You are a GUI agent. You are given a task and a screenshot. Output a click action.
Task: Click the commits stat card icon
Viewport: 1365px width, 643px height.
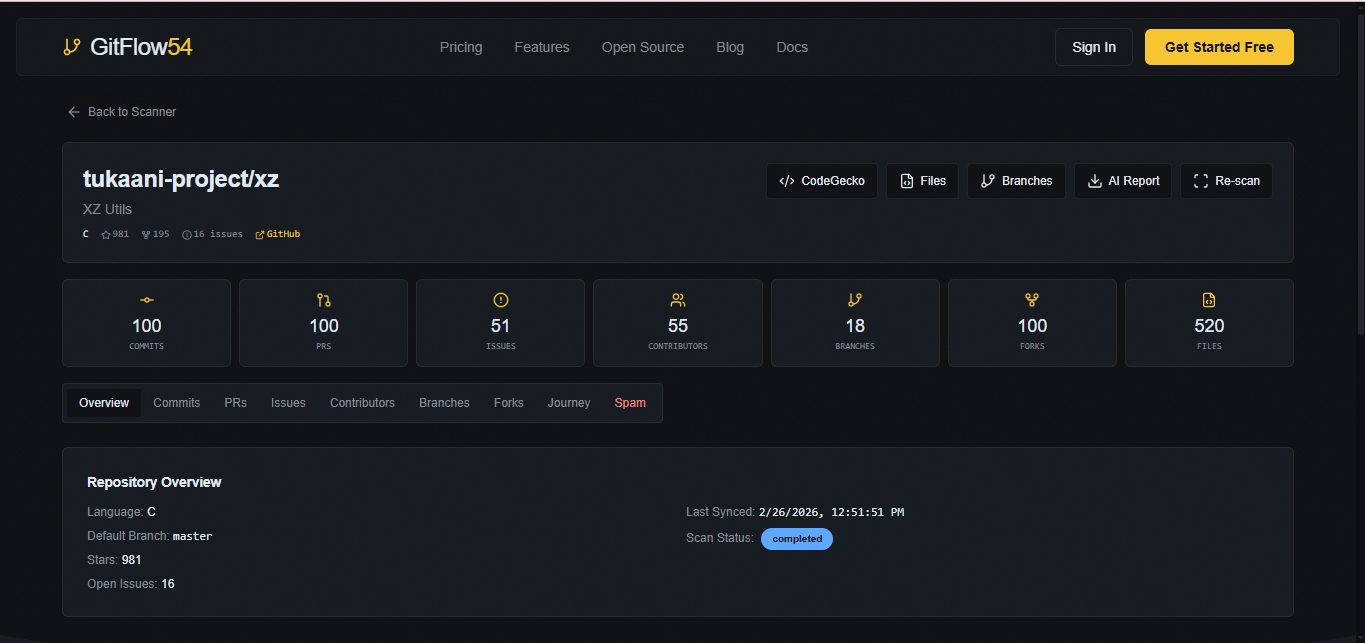click(x=146, y=300)
